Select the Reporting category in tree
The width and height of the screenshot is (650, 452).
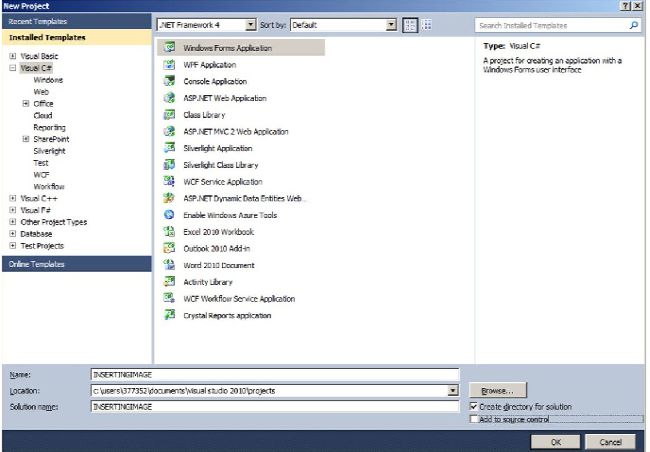[49, 127]
